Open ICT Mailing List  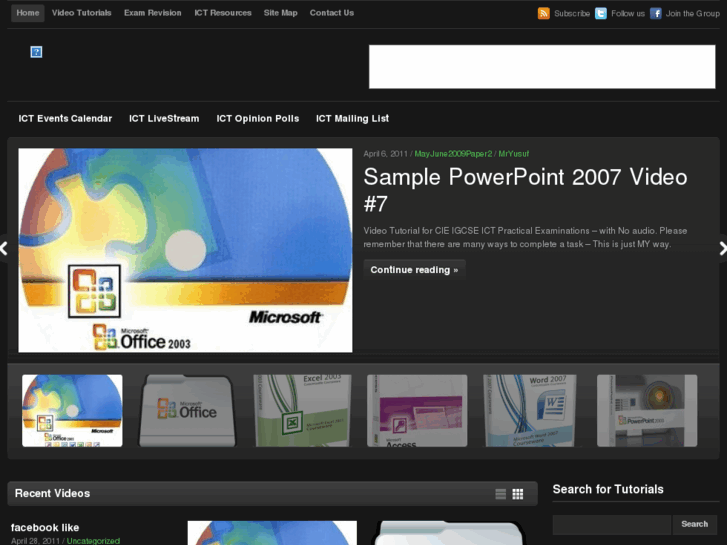pyautogui.click(x=352, y=119)
